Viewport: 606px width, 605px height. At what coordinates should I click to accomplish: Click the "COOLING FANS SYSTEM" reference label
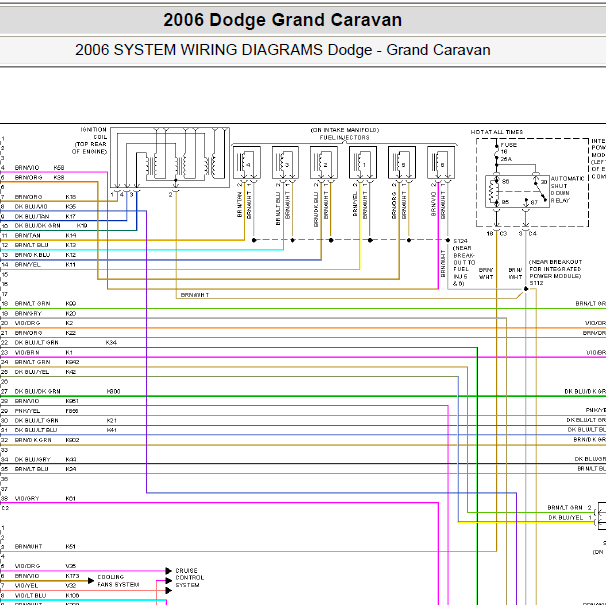coord(118,581)
